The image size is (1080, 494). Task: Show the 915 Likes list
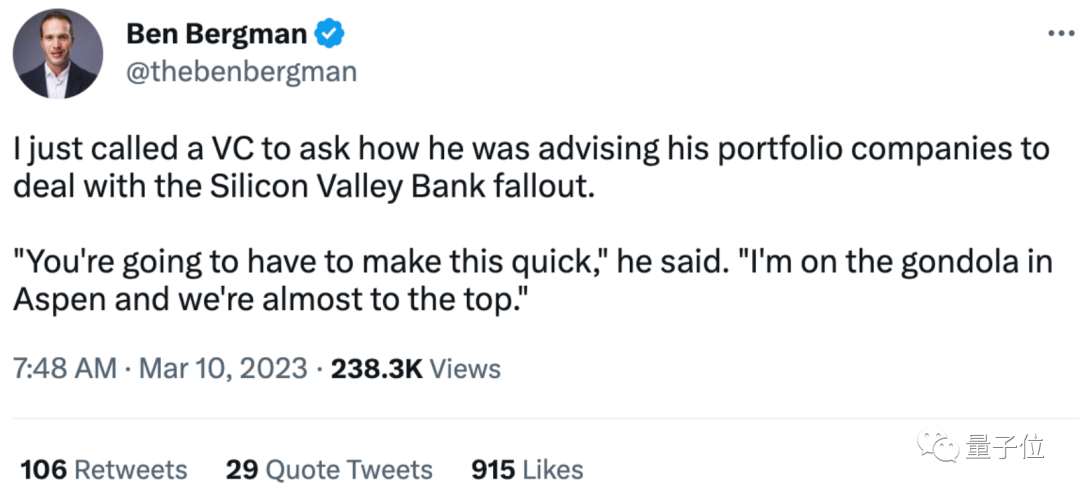[527, 469]
